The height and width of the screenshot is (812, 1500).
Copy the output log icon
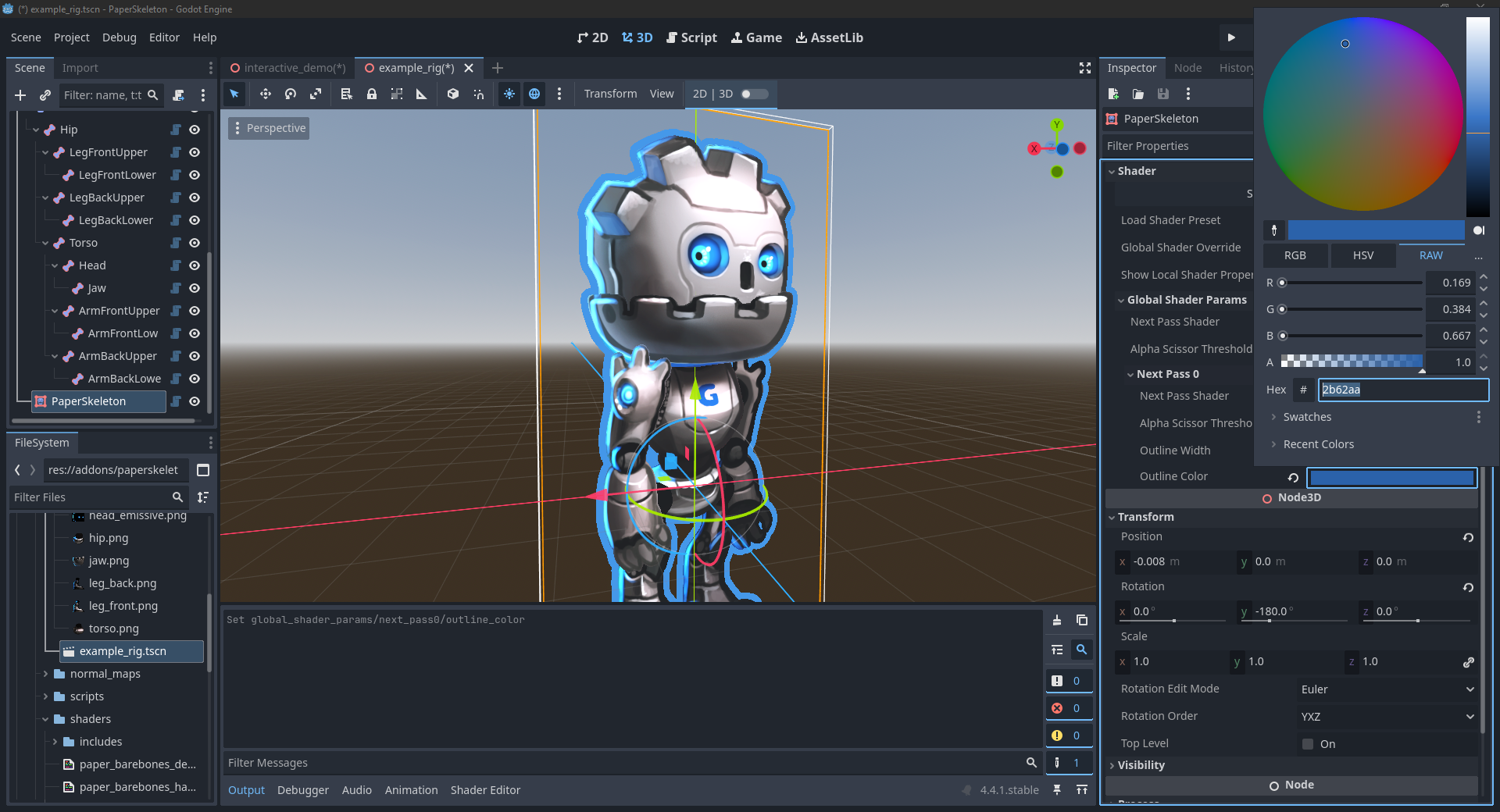[x=1082, y=620]
